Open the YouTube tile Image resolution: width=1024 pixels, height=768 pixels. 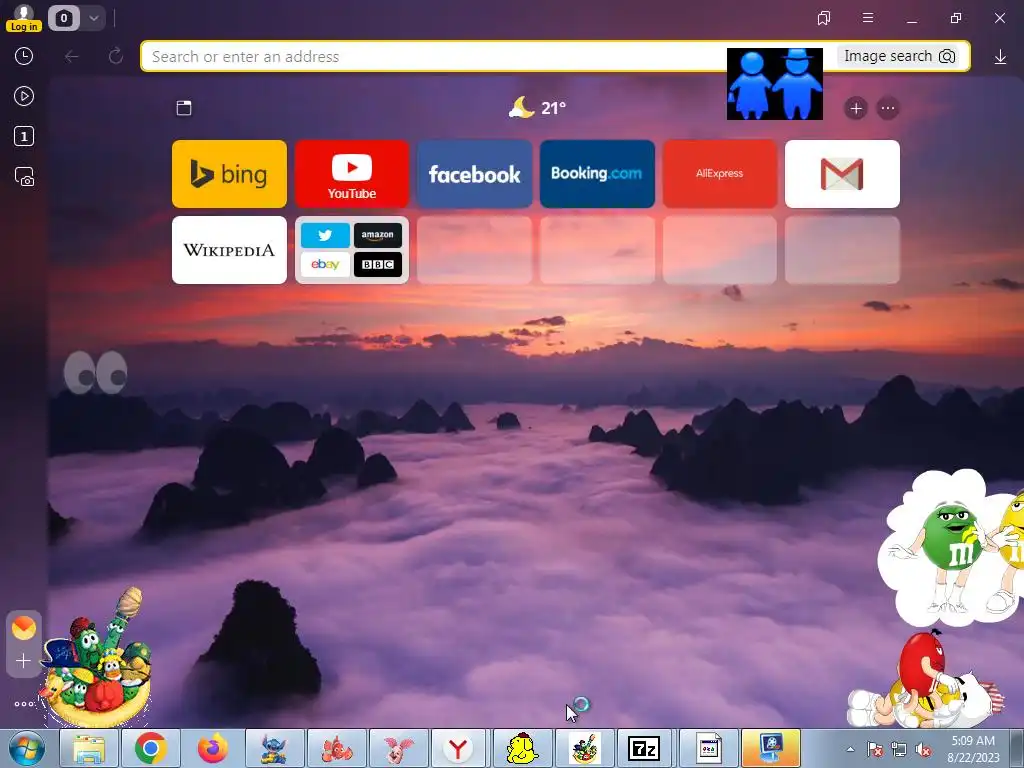pyautogui.click(x=352, y=174)
